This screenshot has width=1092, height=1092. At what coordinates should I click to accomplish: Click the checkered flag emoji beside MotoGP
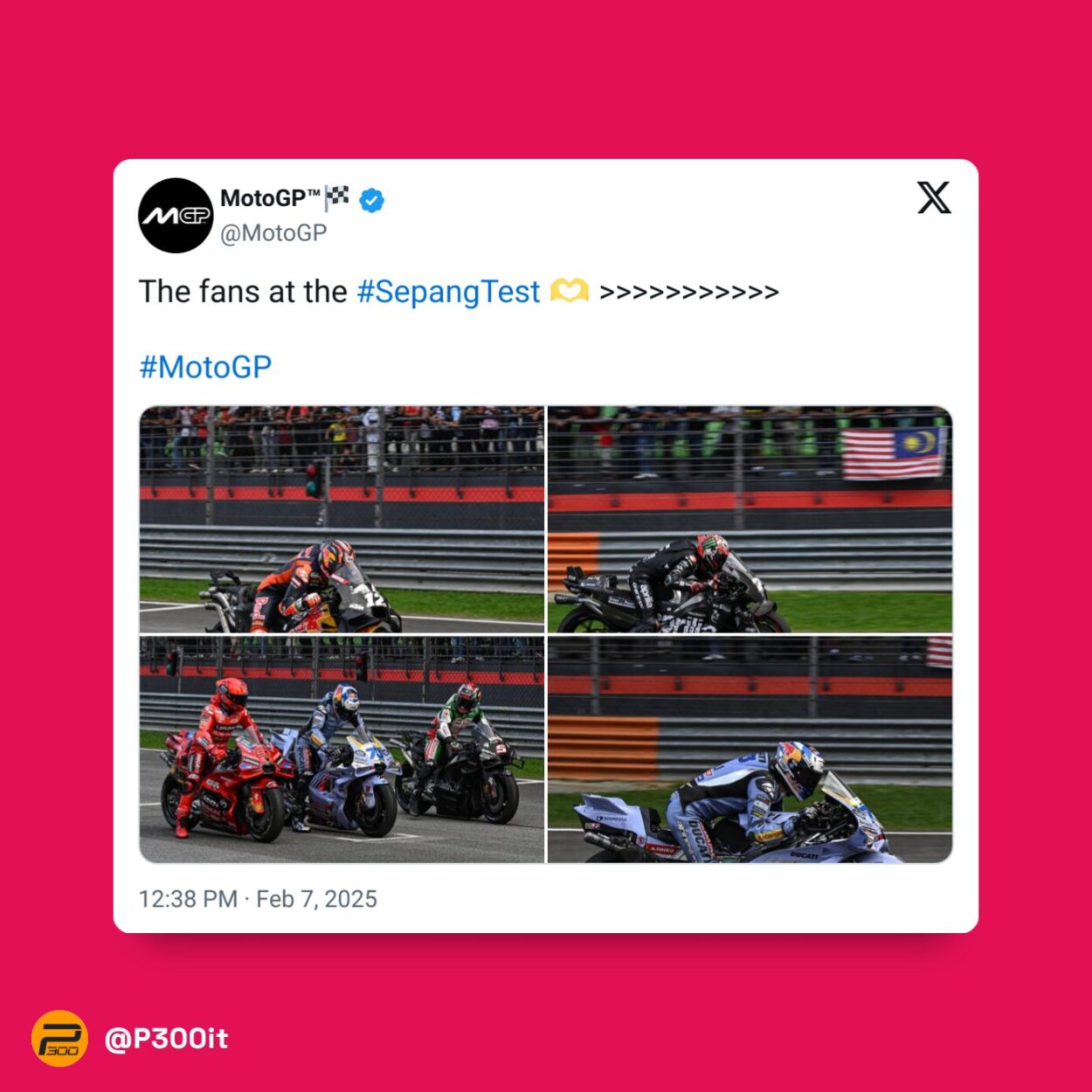[337, 197]
